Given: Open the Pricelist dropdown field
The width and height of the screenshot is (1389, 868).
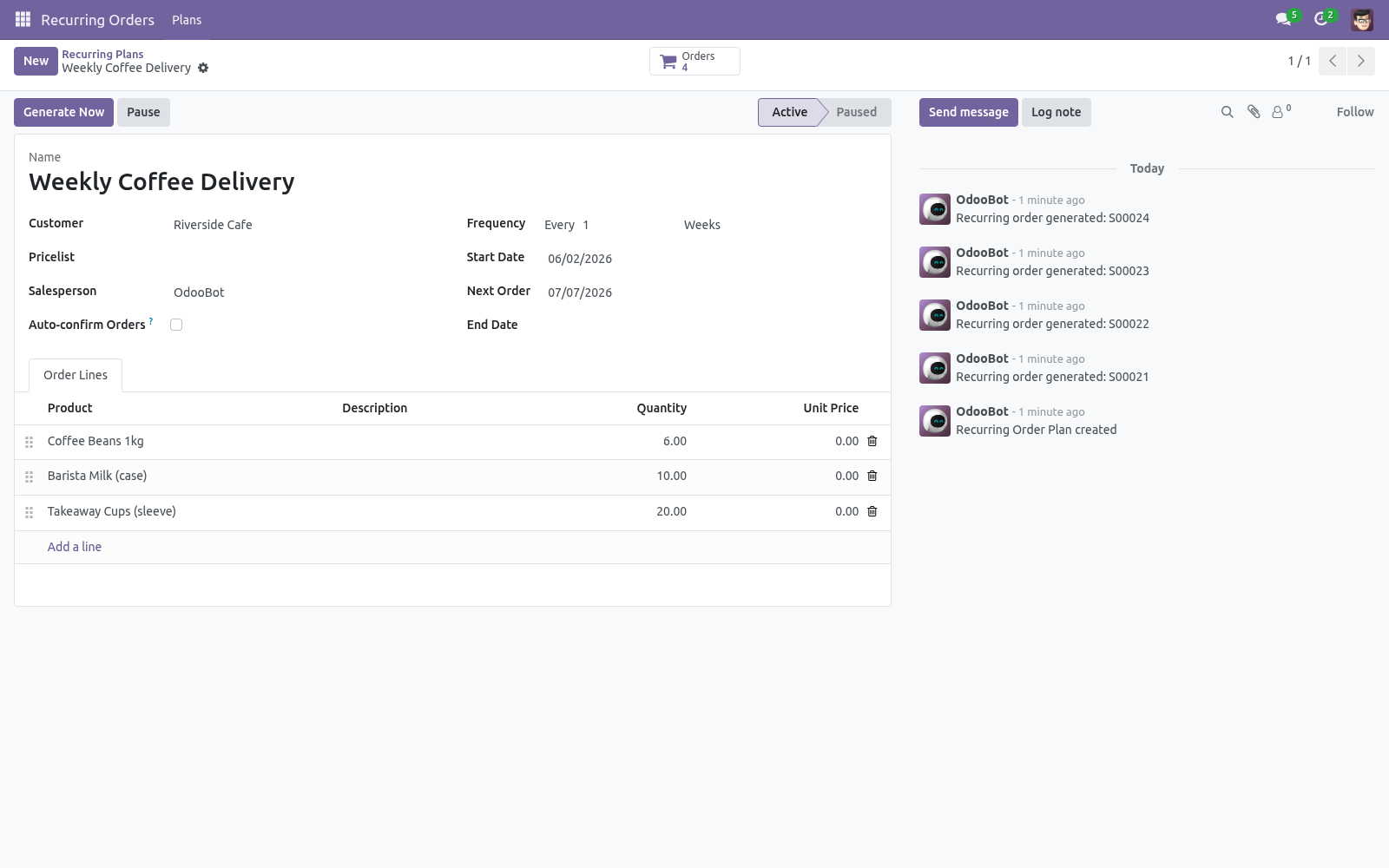Looking at the screenshot, I should [302, 258].
